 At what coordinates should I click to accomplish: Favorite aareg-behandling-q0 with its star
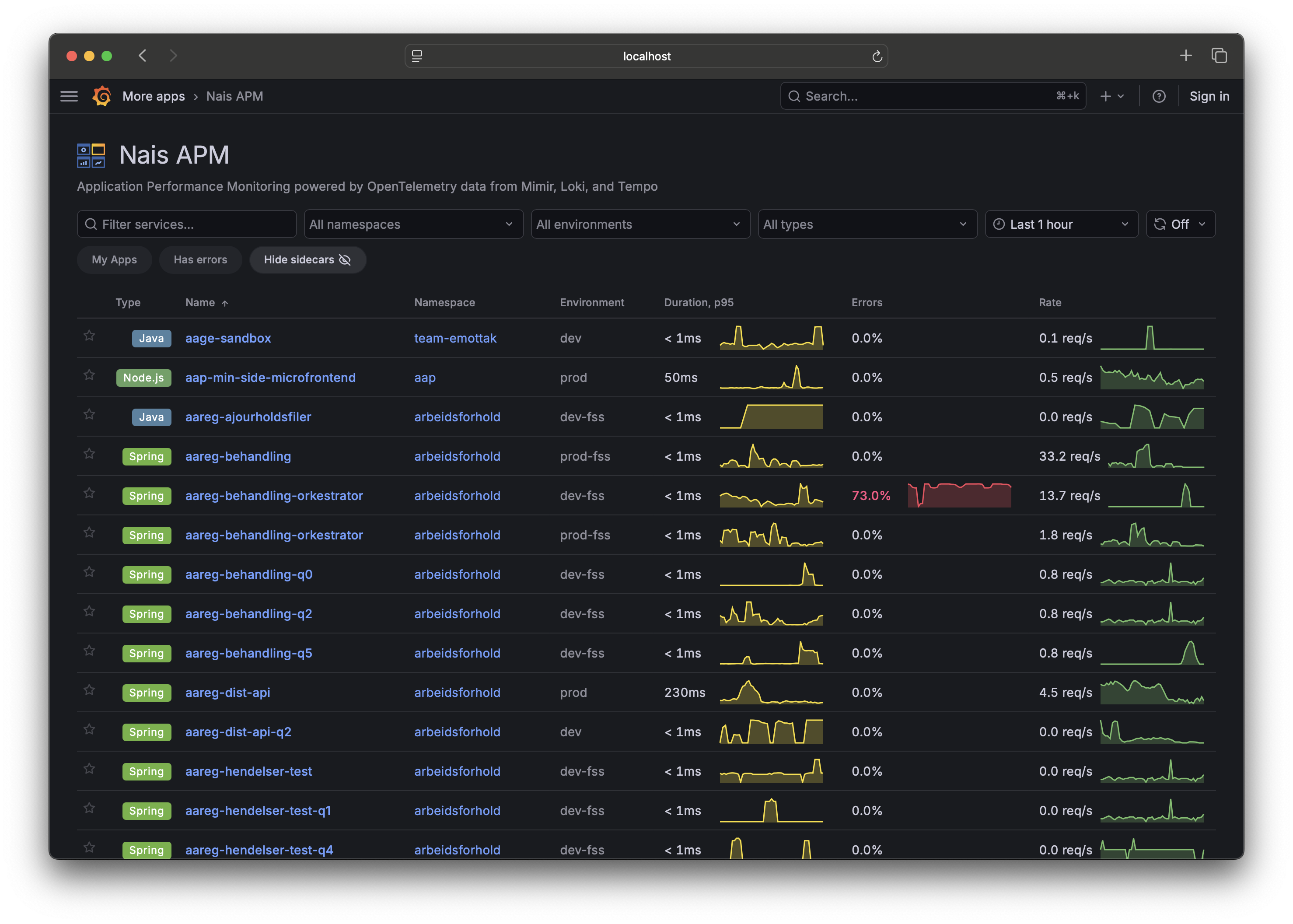89,572
